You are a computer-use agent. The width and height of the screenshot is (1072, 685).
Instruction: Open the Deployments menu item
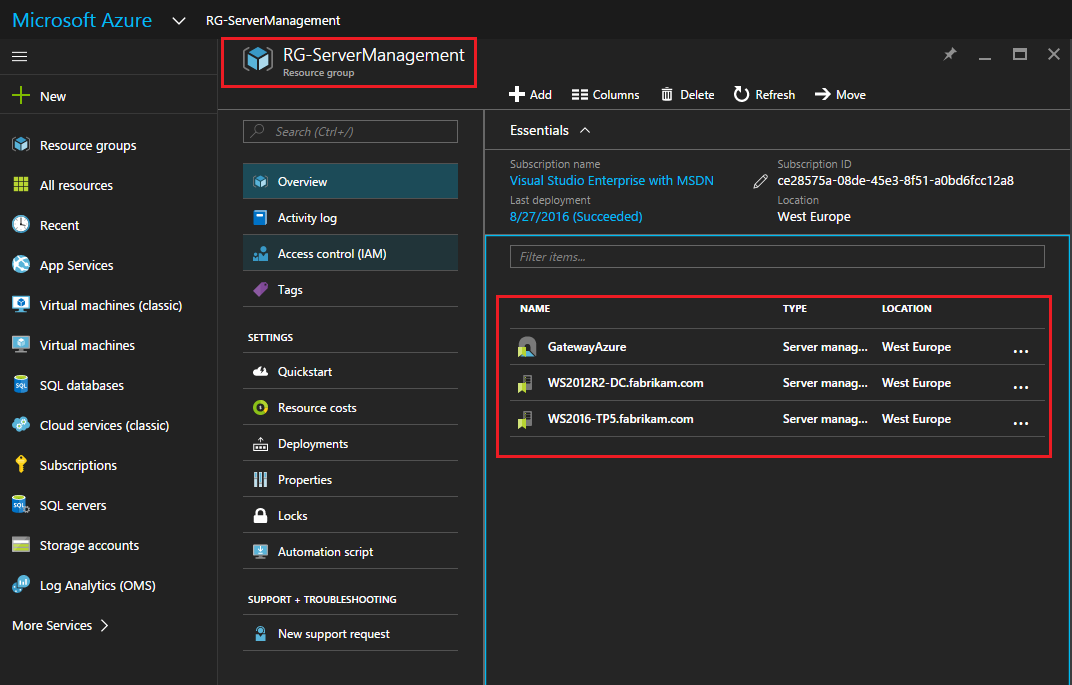pos(350,444)
